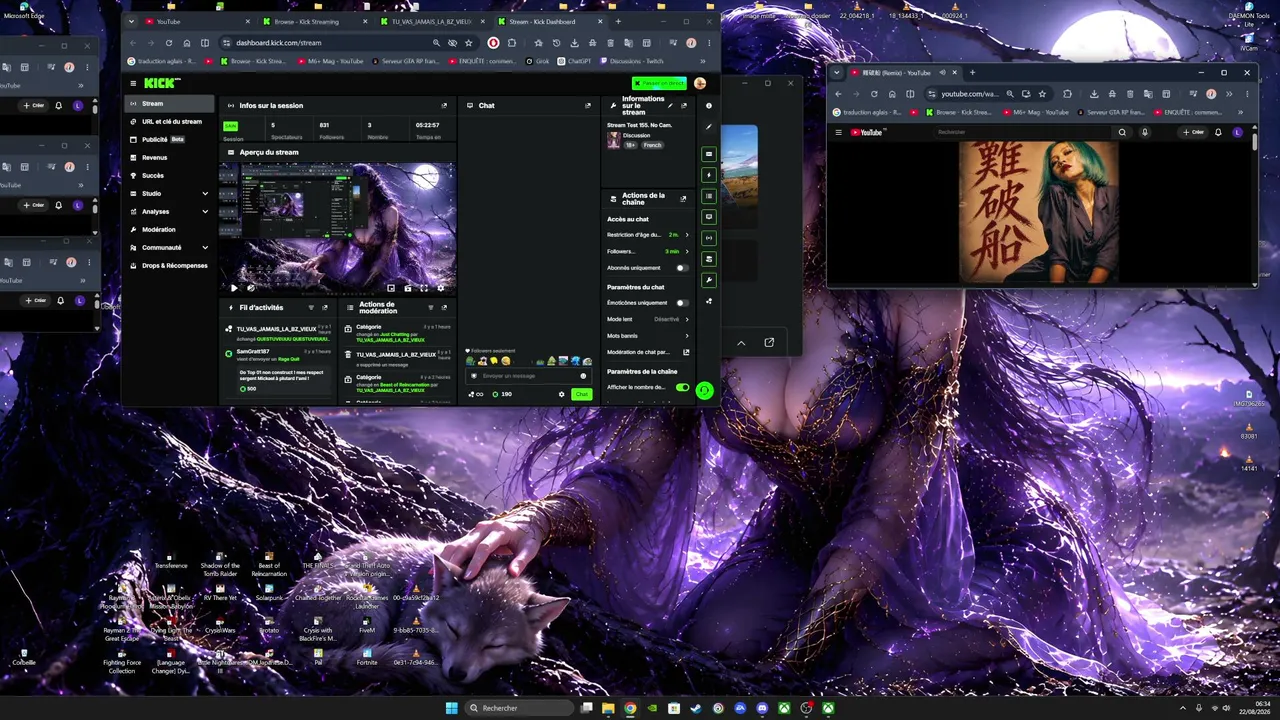The height and width of the screenshot is (720, 1280).
Task: Switch to the TU_VAS_JAMAIS_LA_BZ_VIEUX tab
Action: [x=430, y=21]
